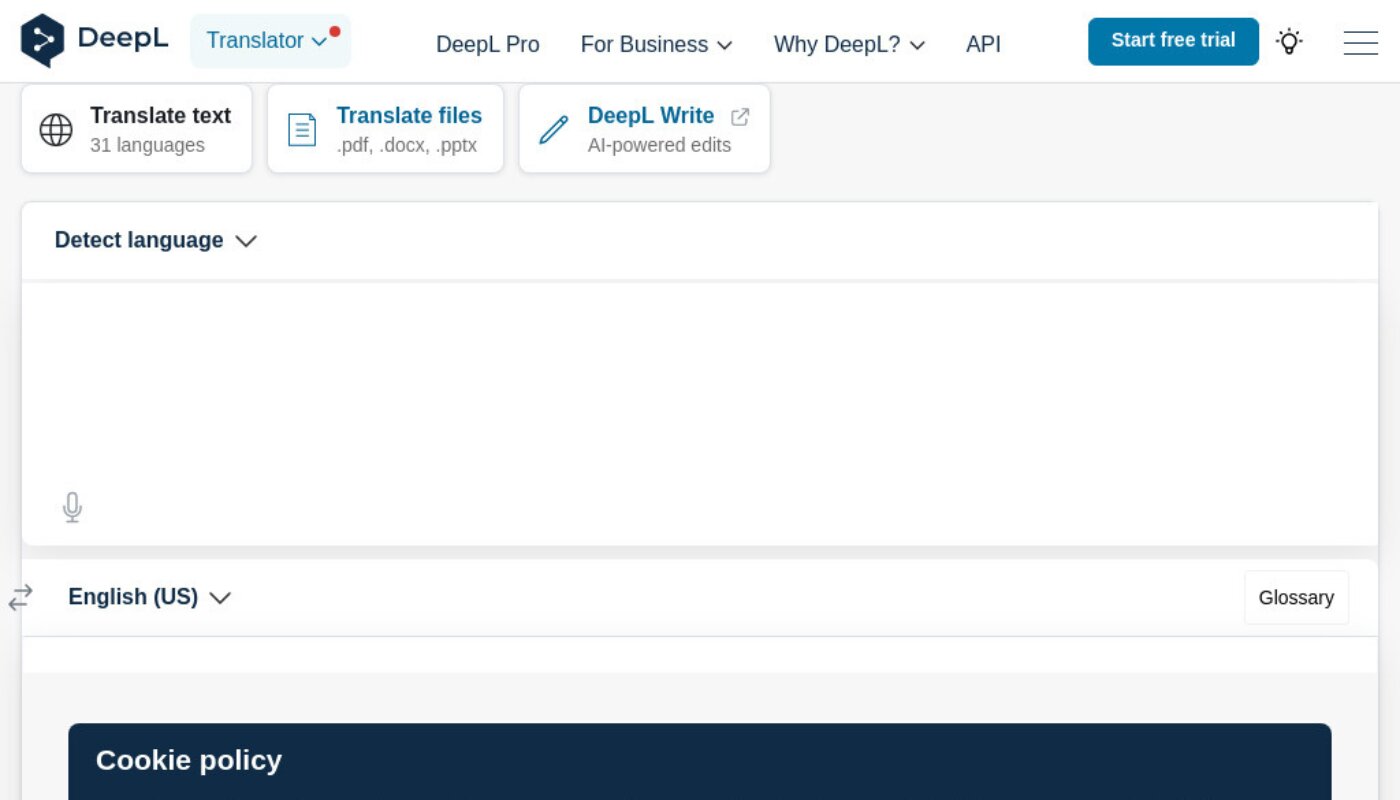Image resolution: width=1400 pixels, height=800 pixels.
Task: Open the Glossary button
Action: [x=1296, y=597]
